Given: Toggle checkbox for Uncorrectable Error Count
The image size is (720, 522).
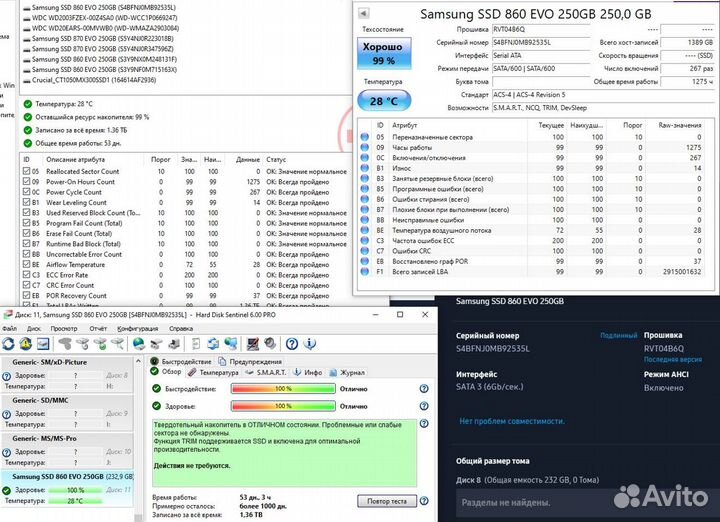Looking at the screenshot, I should click(27, 254).
